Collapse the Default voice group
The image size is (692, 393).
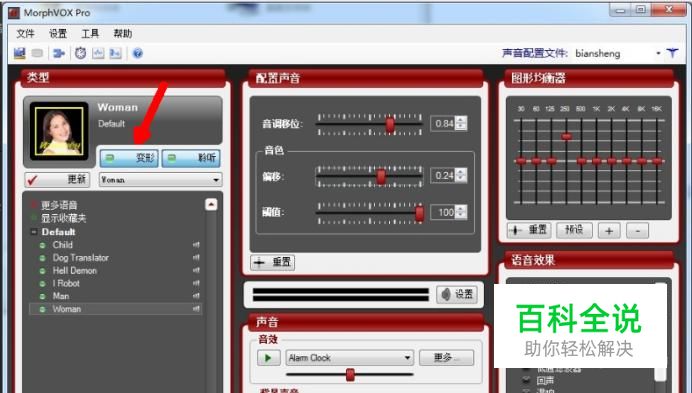point(34,232)
